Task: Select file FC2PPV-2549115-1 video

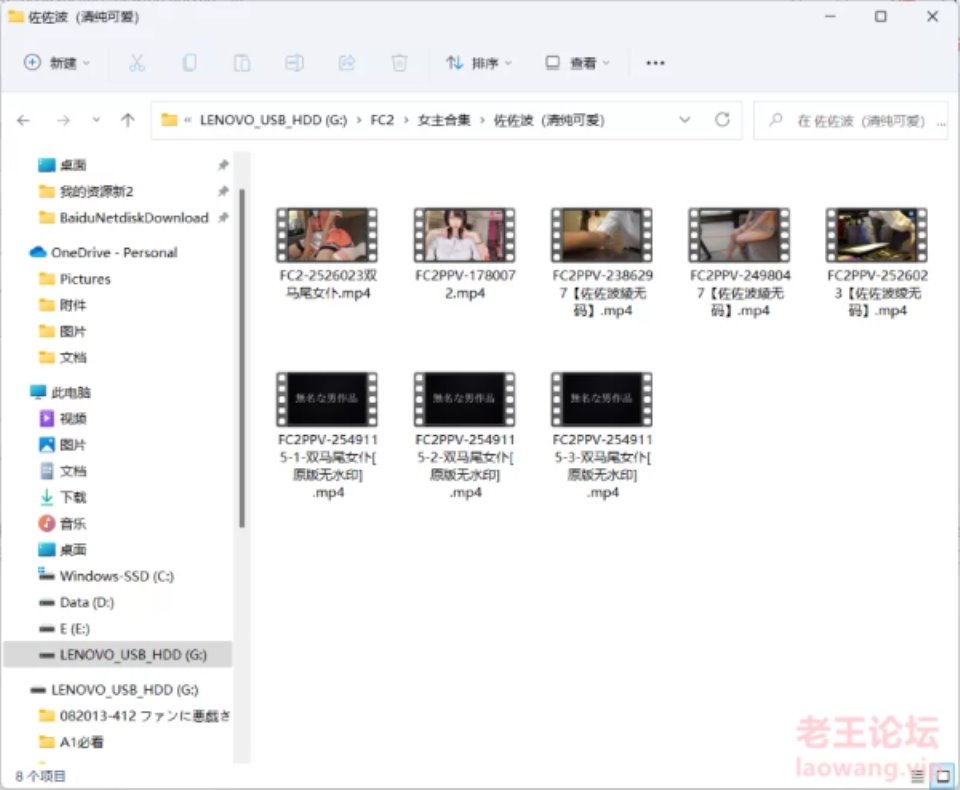Action: click(x=328, y=435)
